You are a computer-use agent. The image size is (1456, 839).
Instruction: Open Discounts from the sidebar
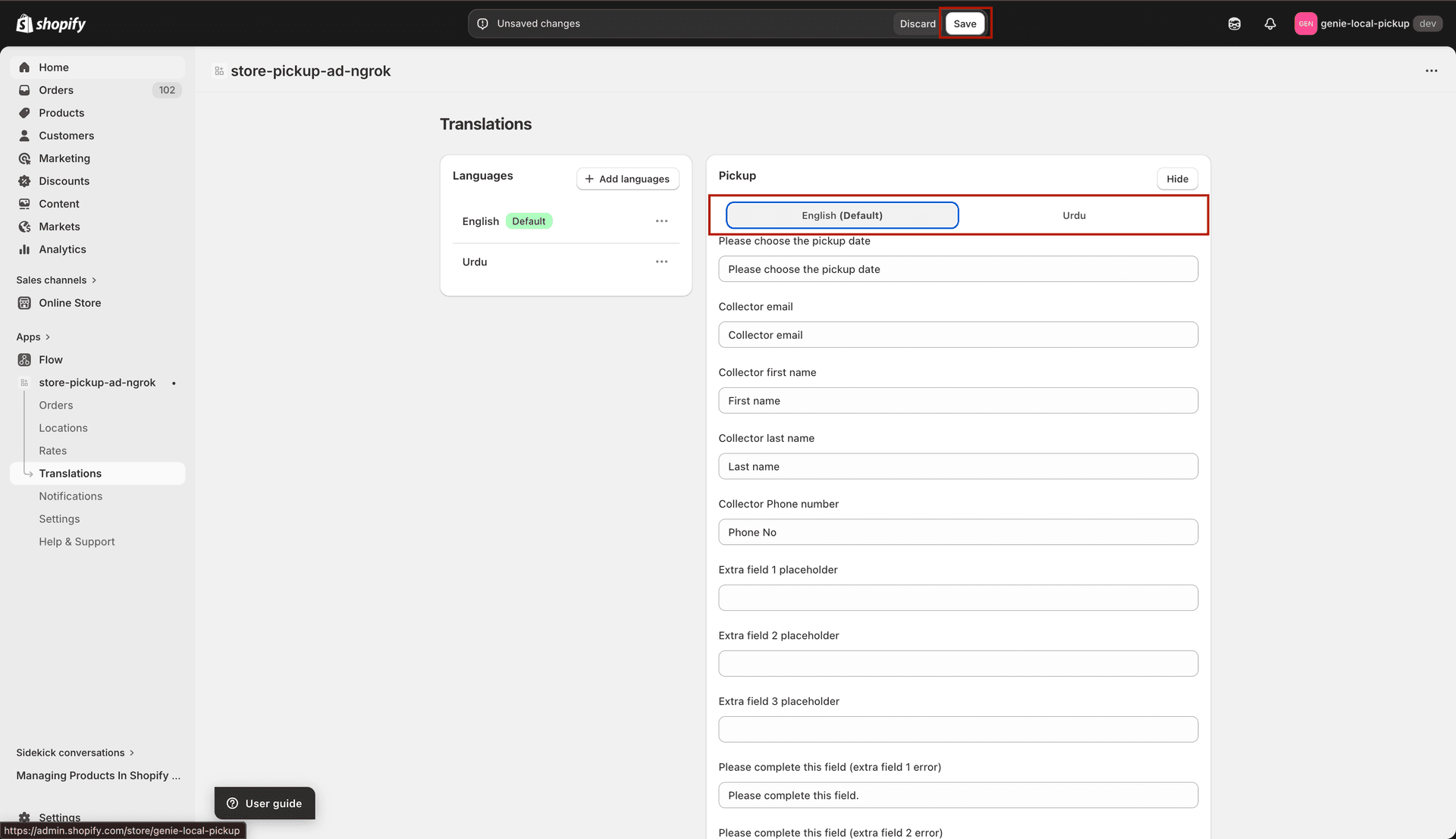(64, 180)
